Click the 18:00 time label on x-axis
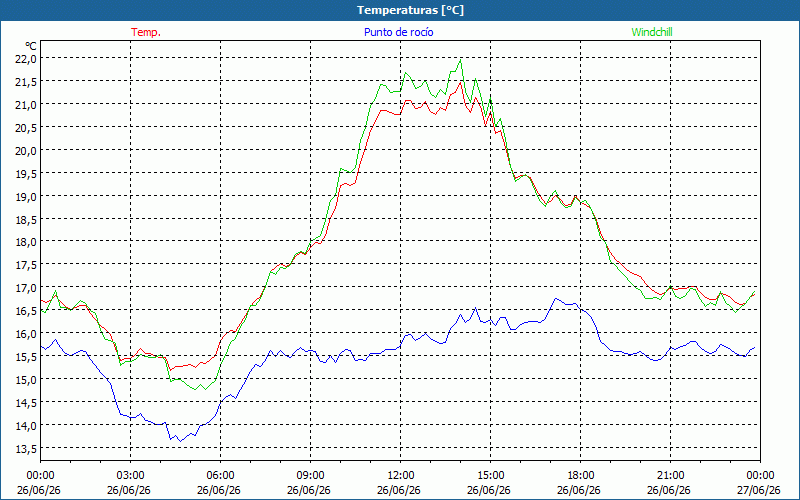Viewport: 800px width, 500px height. [x=581, y=476]
